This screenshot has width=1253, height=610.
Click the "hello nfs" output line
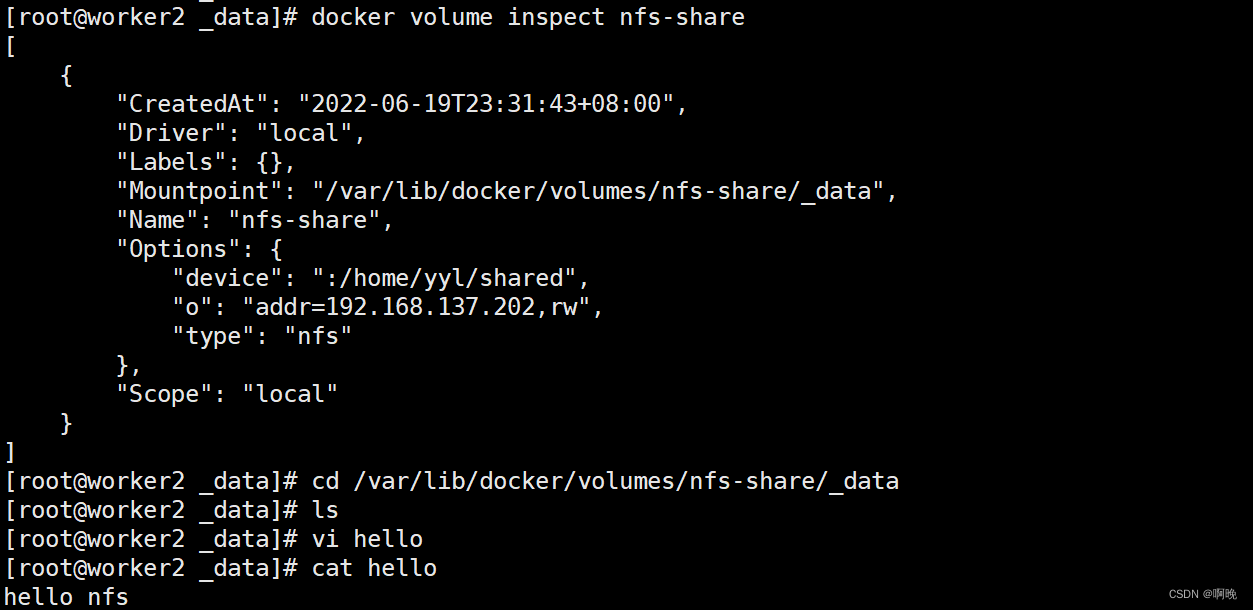[x=67, y=597]
